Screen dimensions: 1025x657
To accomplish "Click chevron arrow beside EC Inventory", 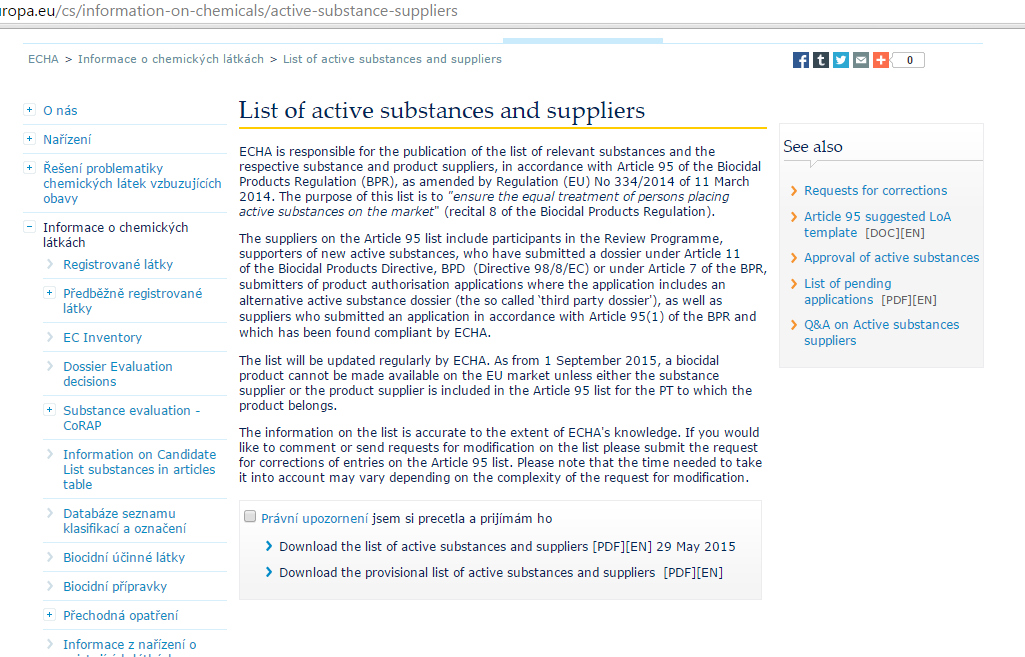I will coord(50,337).
